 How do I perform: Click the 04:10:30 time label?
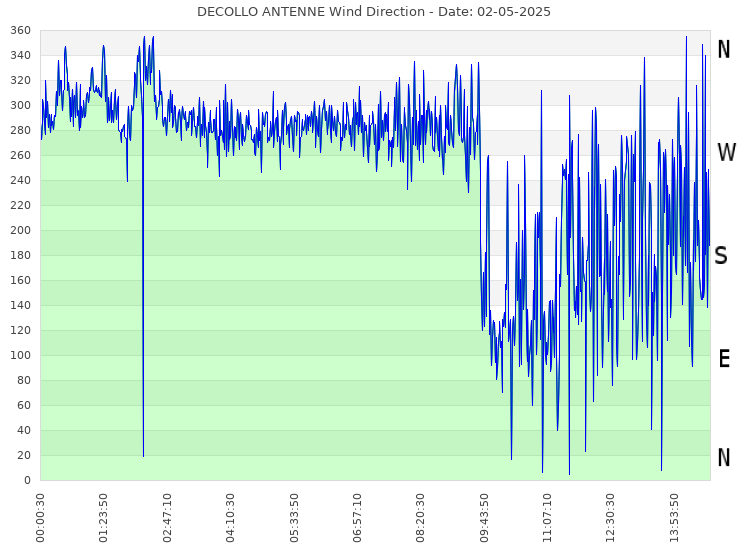[230, 518]
